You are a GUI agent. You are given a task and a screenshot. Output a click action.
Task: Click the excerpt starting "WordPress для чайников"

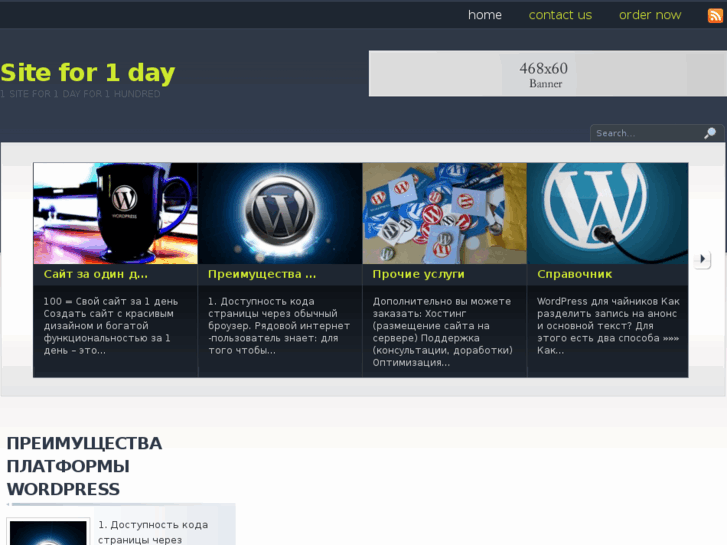click(608, 326)
